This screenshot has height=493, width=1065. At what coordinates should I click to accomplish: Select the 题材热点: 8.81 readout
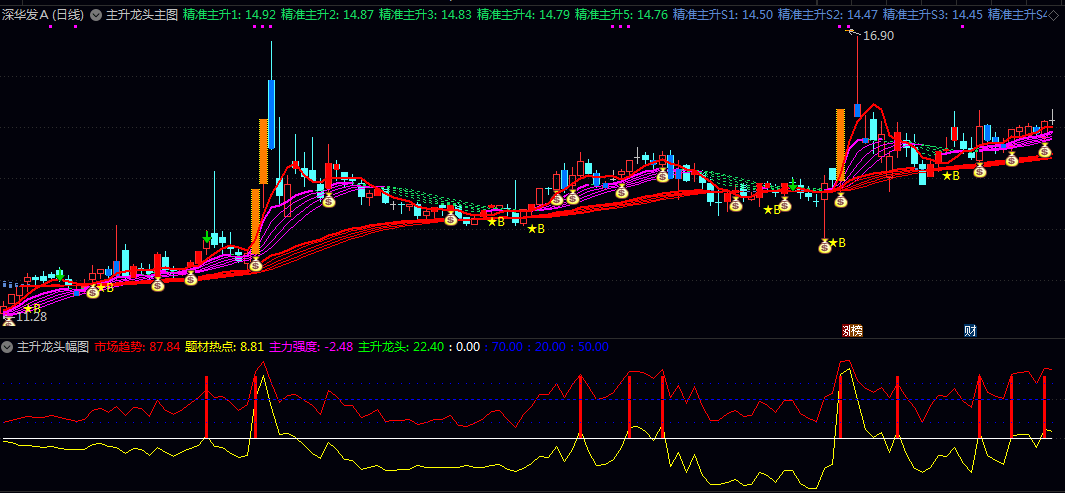[224, 347]
